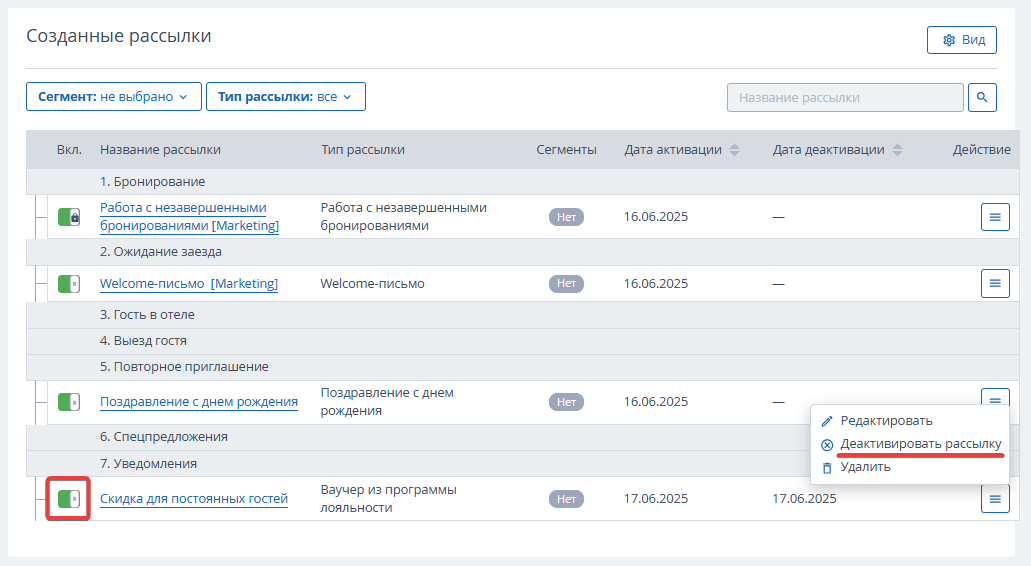Click the search magnifier icon button
This screenshot has height=566, width=1031.
[x=982, y=97]
